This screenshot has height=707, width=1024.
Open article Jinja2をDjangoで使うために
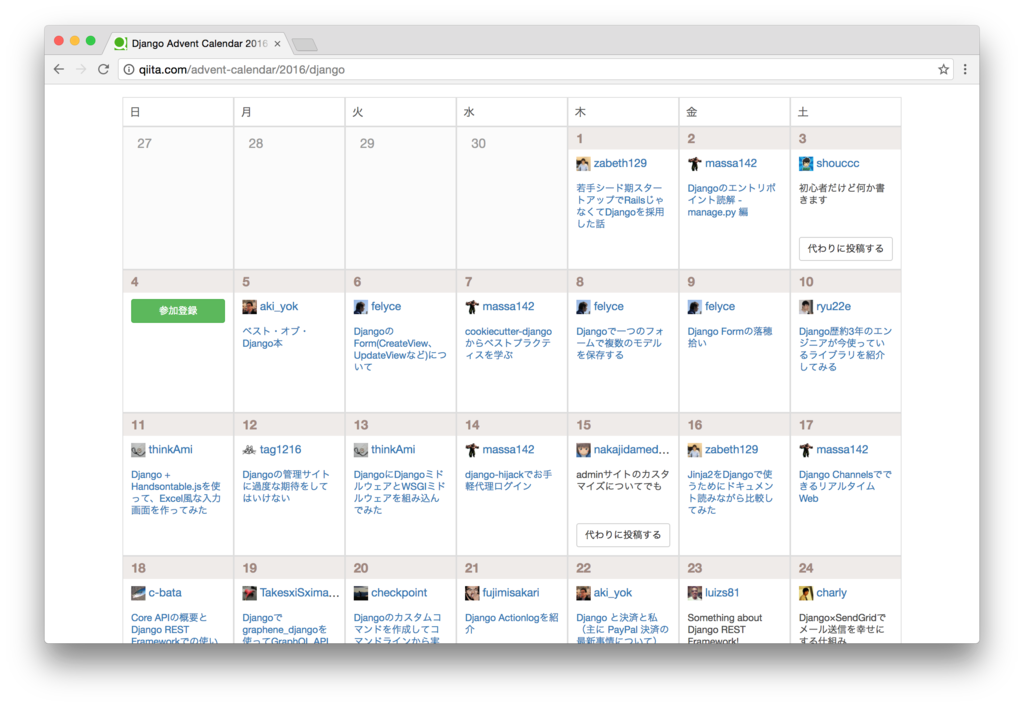pos(730,492)
